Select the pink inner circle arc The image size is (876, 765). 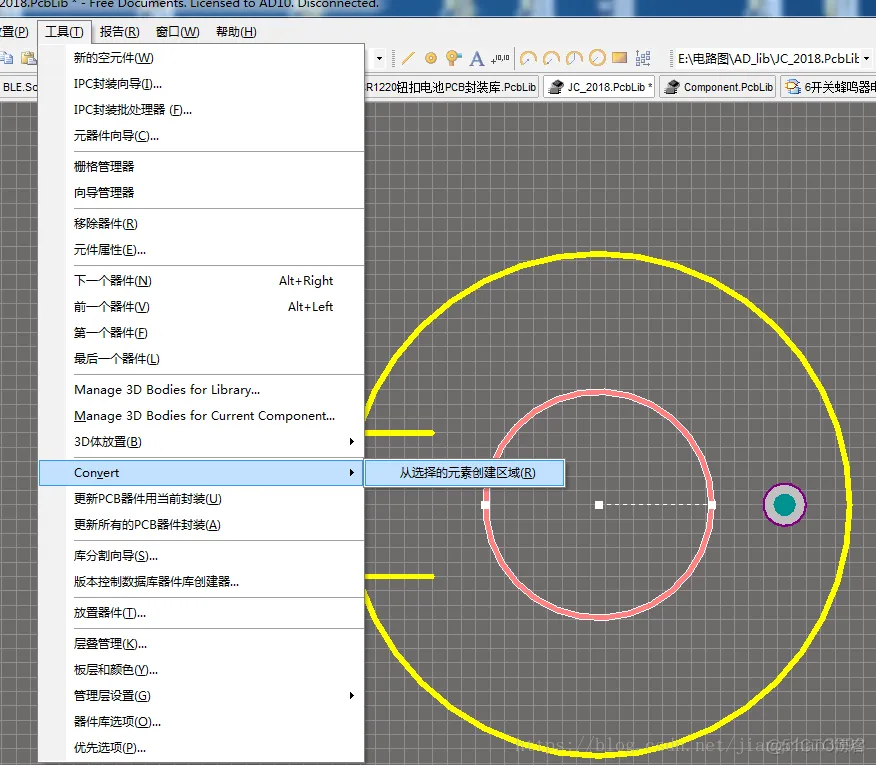[599, 392]
